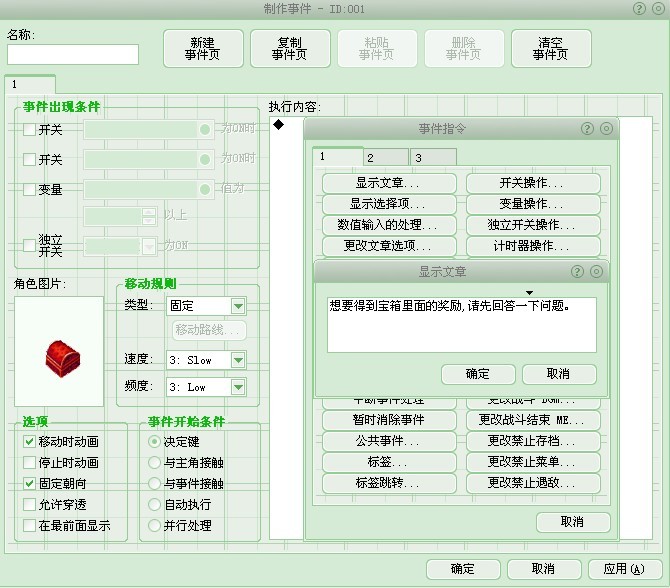Click 开关操作 command button
The width and height of the screenshot is (670, 588).
pyautogui.click(x=533, y=183)
